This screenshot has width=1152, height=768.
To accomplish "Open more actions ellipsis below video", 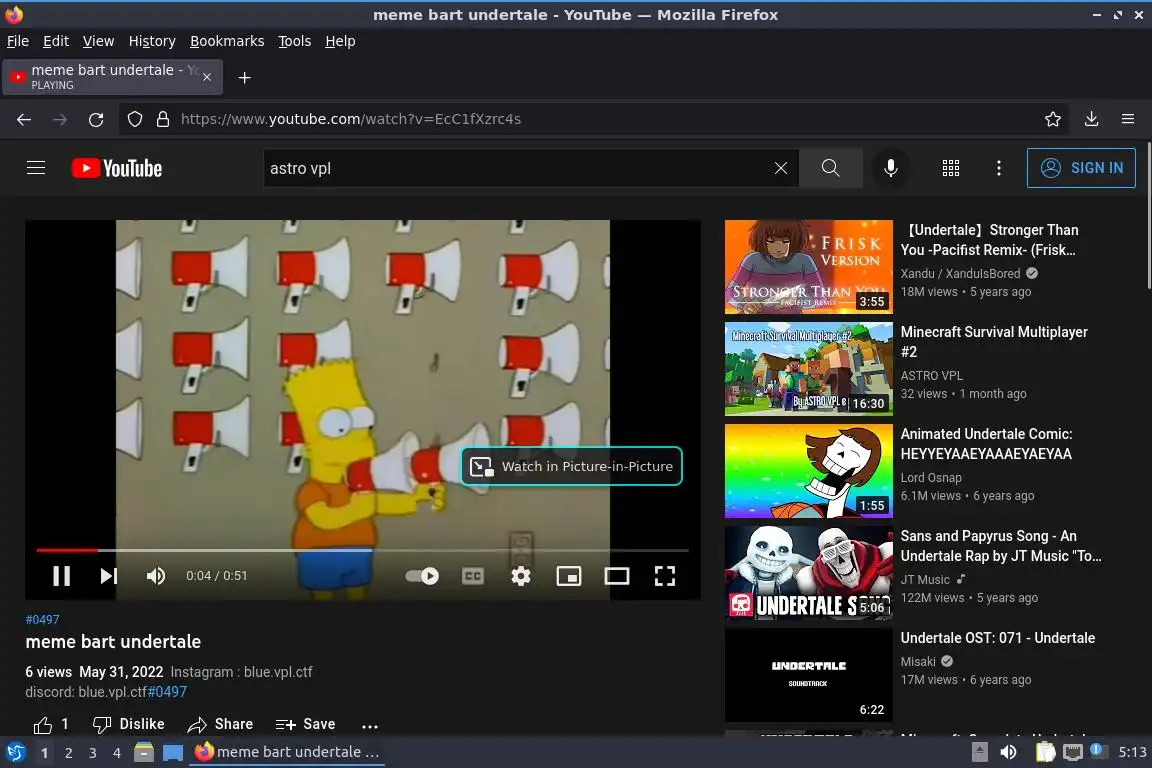I will point(370,726).
